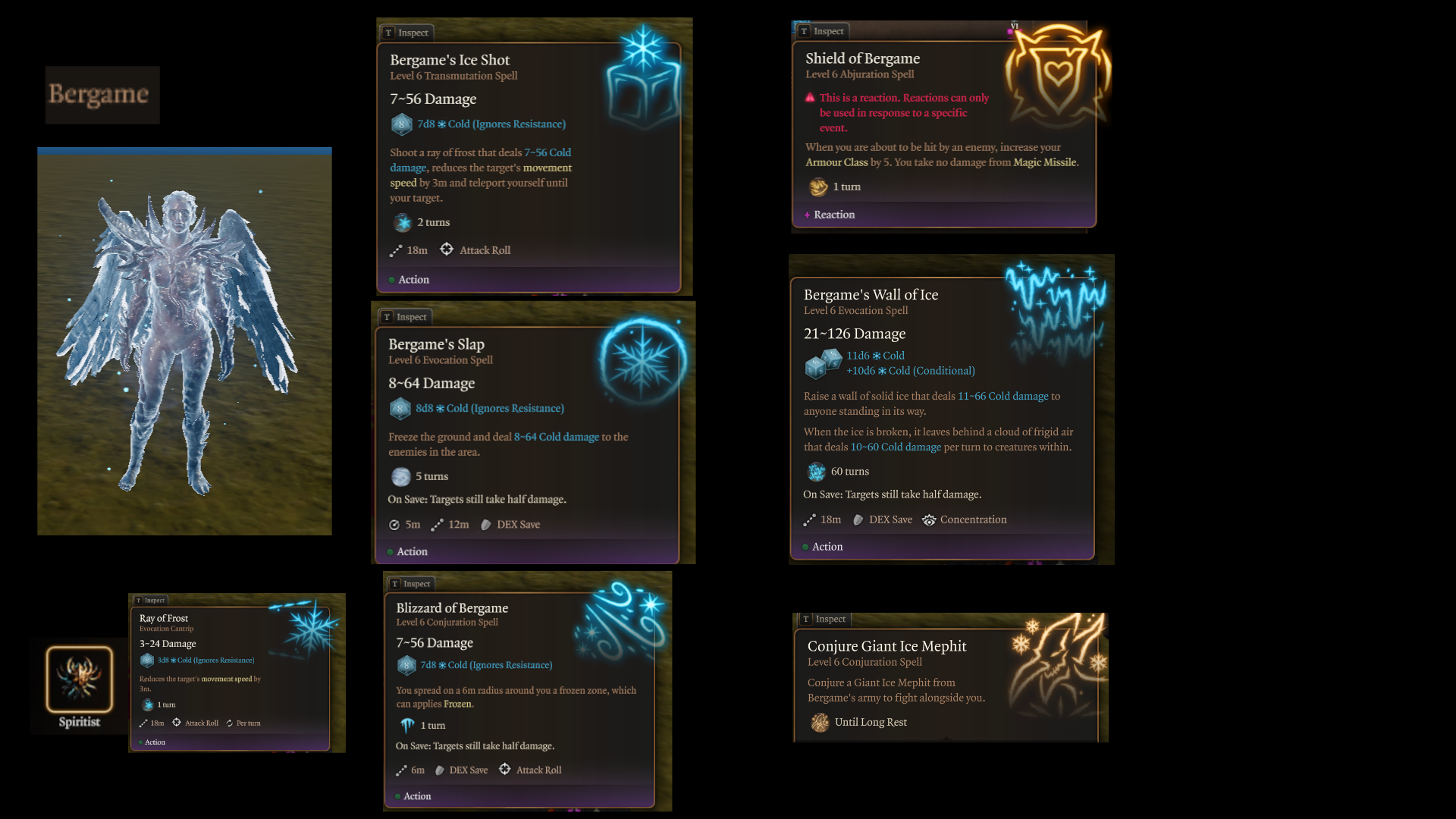Image resolution: width=1456 pixels, height=819 pixels.
Task: Click Inspect on Blizzard of Bergame tooltip
Action: (410, 584)
